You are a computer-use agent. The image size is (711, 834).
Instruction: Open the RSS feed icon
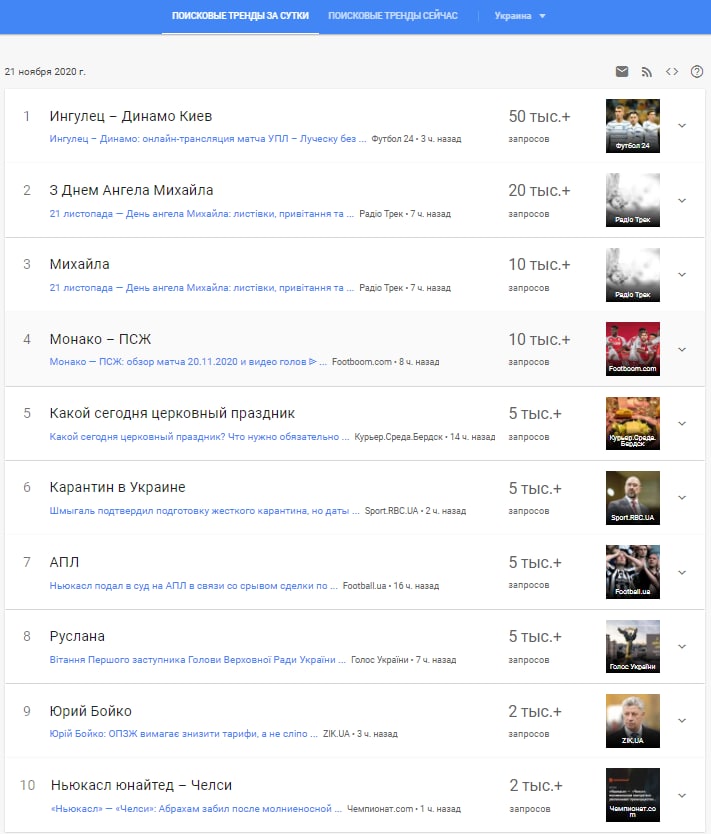pos(647,72)
